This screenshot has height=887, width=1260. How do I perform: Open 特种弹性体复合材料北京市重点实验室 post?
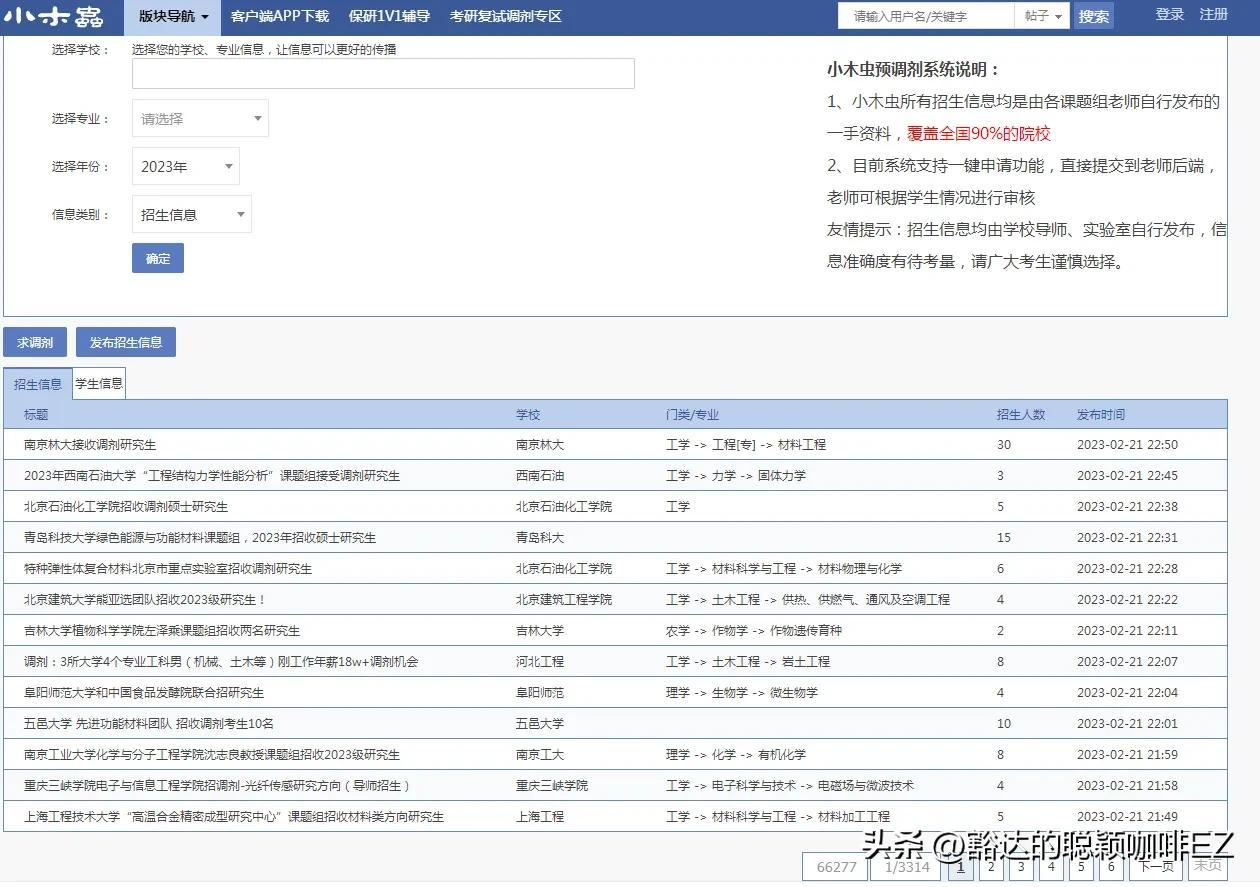(x=168, y=568)
